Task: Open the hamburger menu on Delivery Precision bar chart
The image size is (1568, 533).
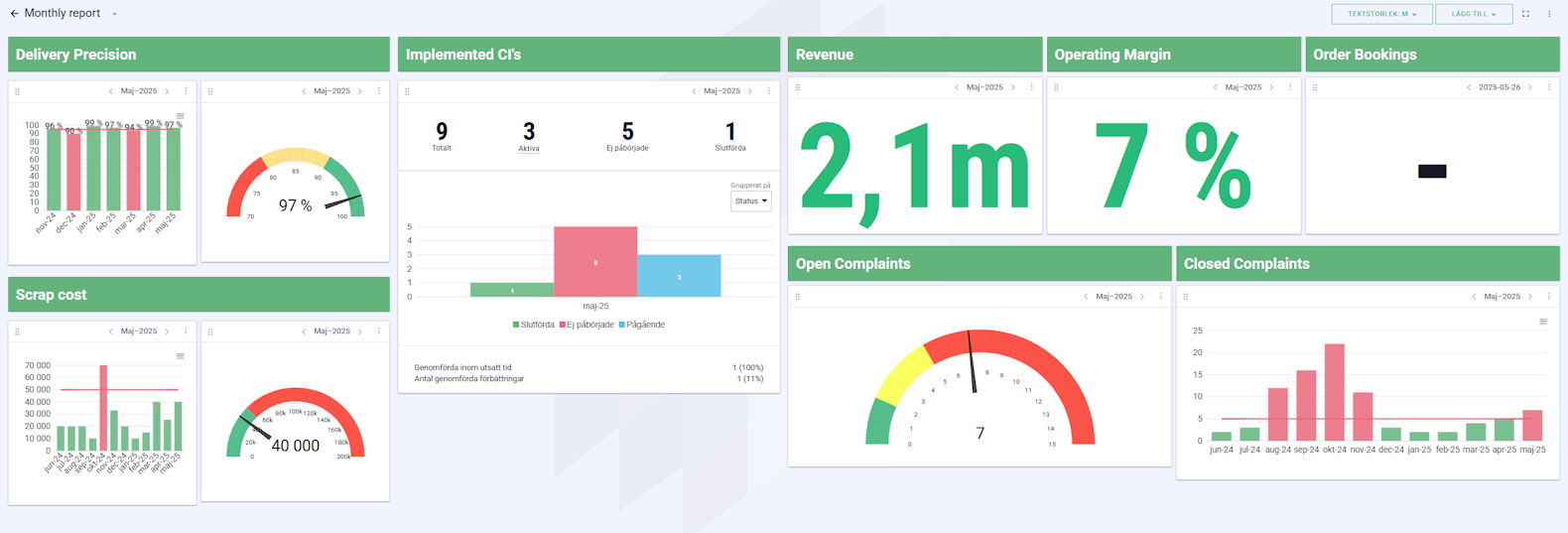Action: click(180, 116)
